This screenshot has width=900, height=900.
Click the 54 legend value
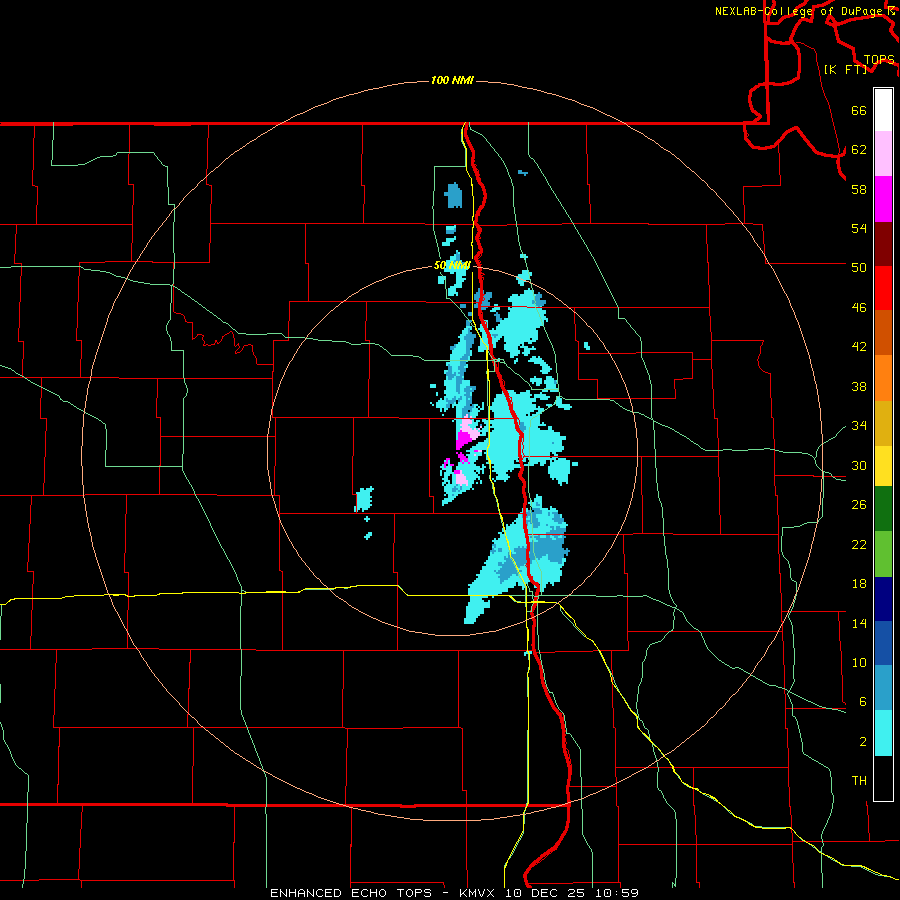click(x=859, y=228)
